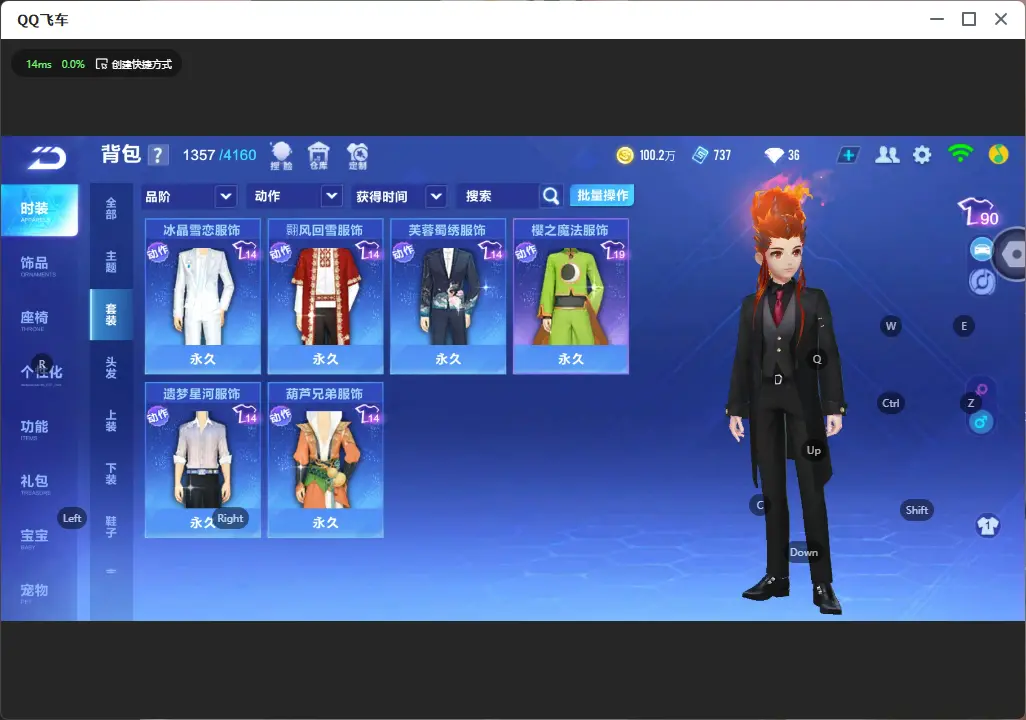Image resolution: width=1026 pixels, height=720 pixels.
Task: Click the 1357/4160 backpack capacity counter
Action: (219, 155)
